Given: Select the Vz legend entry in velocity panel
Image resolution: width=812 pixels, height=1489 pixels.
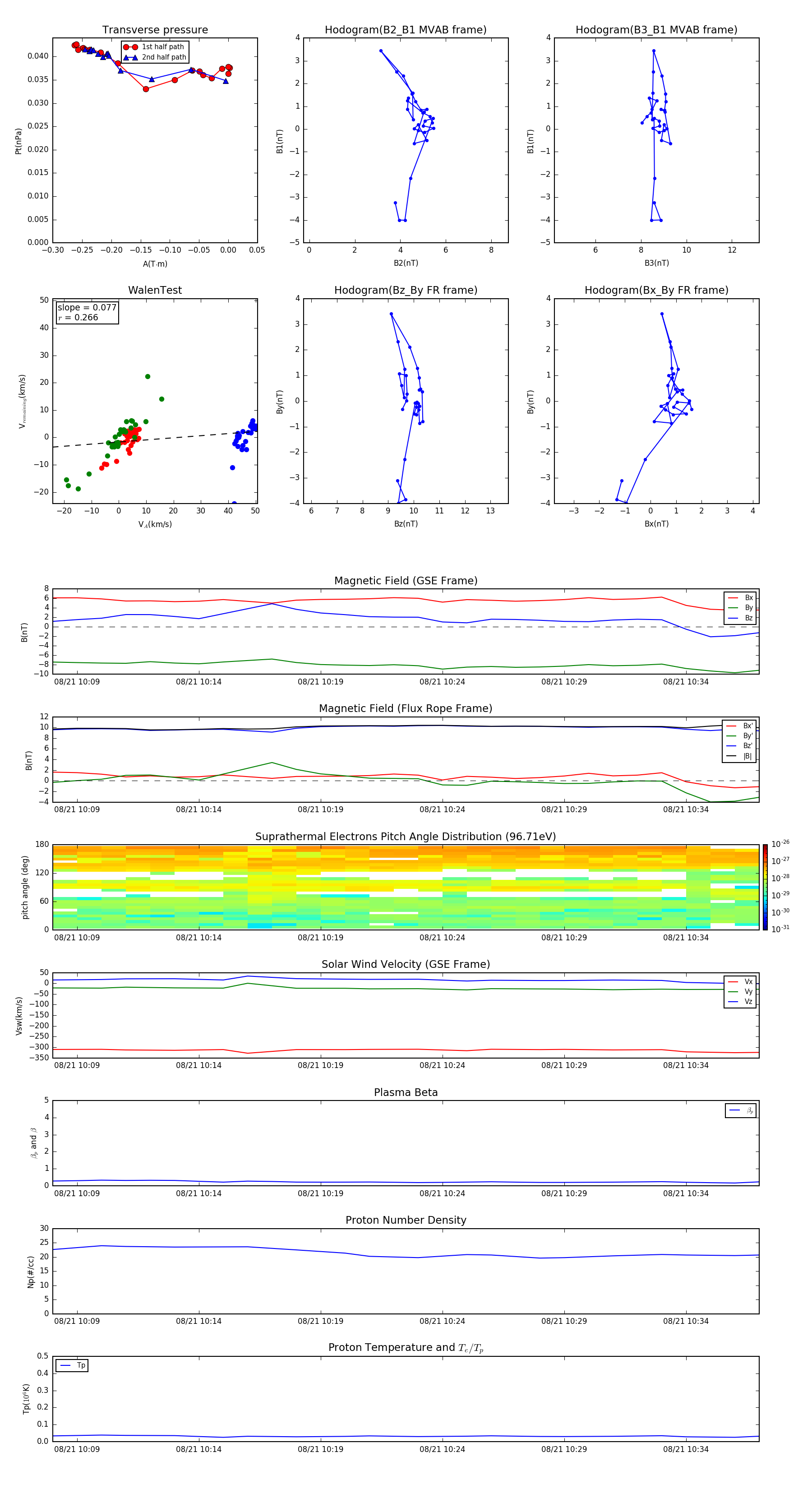Looking at the screenshot, I should (x=740, y=1002).
